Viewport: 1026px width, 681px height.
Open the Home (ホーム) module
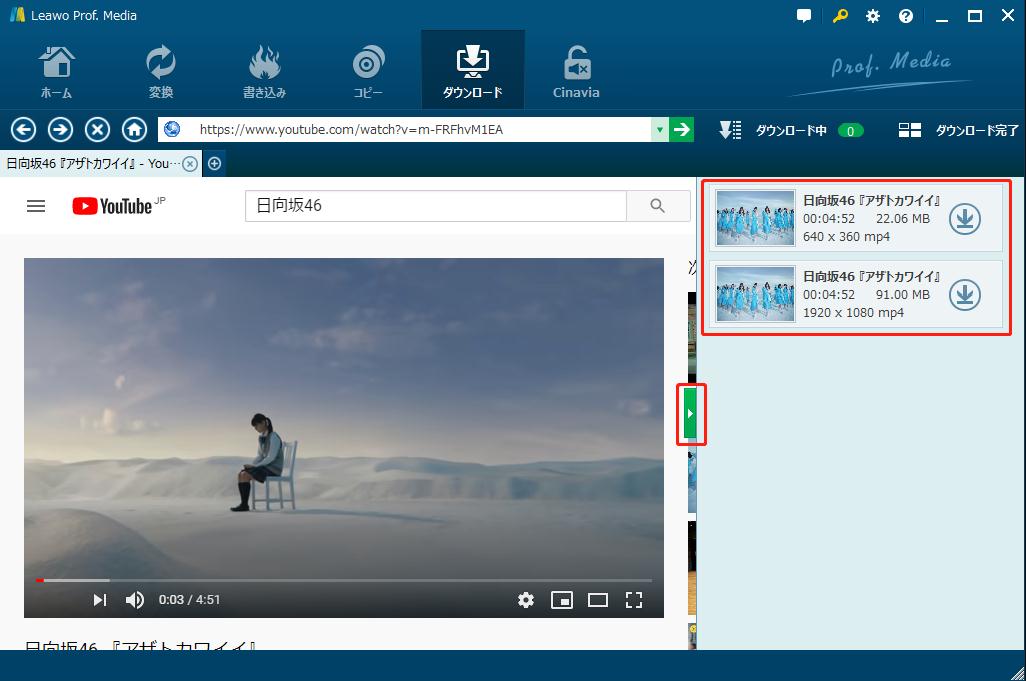coord(56,71)
